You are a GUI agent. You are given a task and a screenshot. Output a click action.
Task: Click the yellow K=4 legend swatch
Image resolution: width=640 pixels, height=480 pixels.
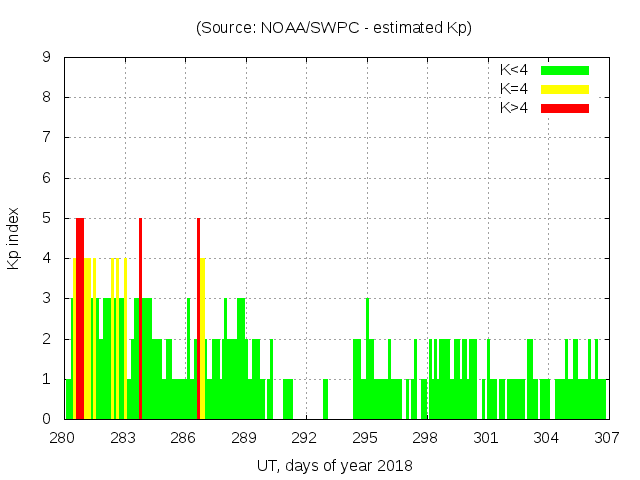[x=565, y=89]
